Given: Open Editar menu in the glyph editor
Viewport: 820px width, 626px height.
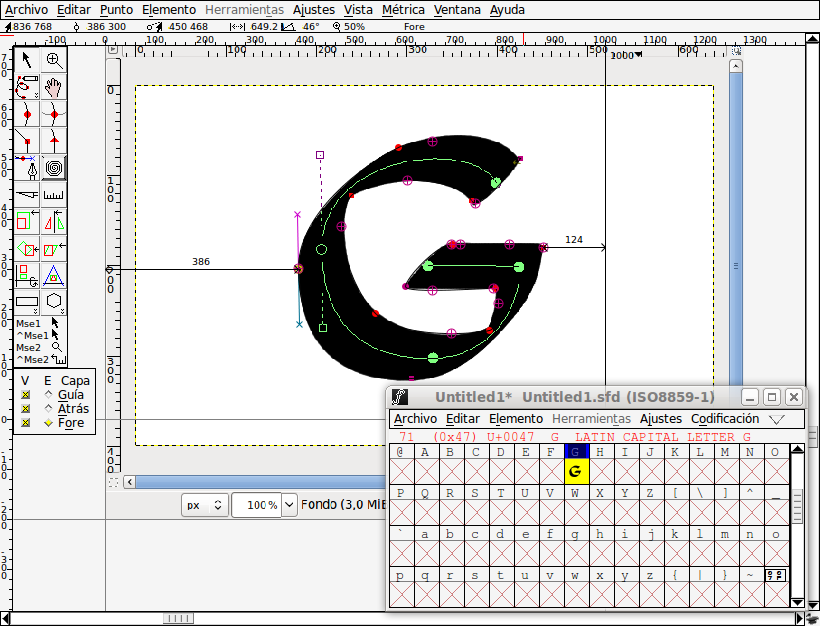Looking at the screenshot, I should pos(74,10).
